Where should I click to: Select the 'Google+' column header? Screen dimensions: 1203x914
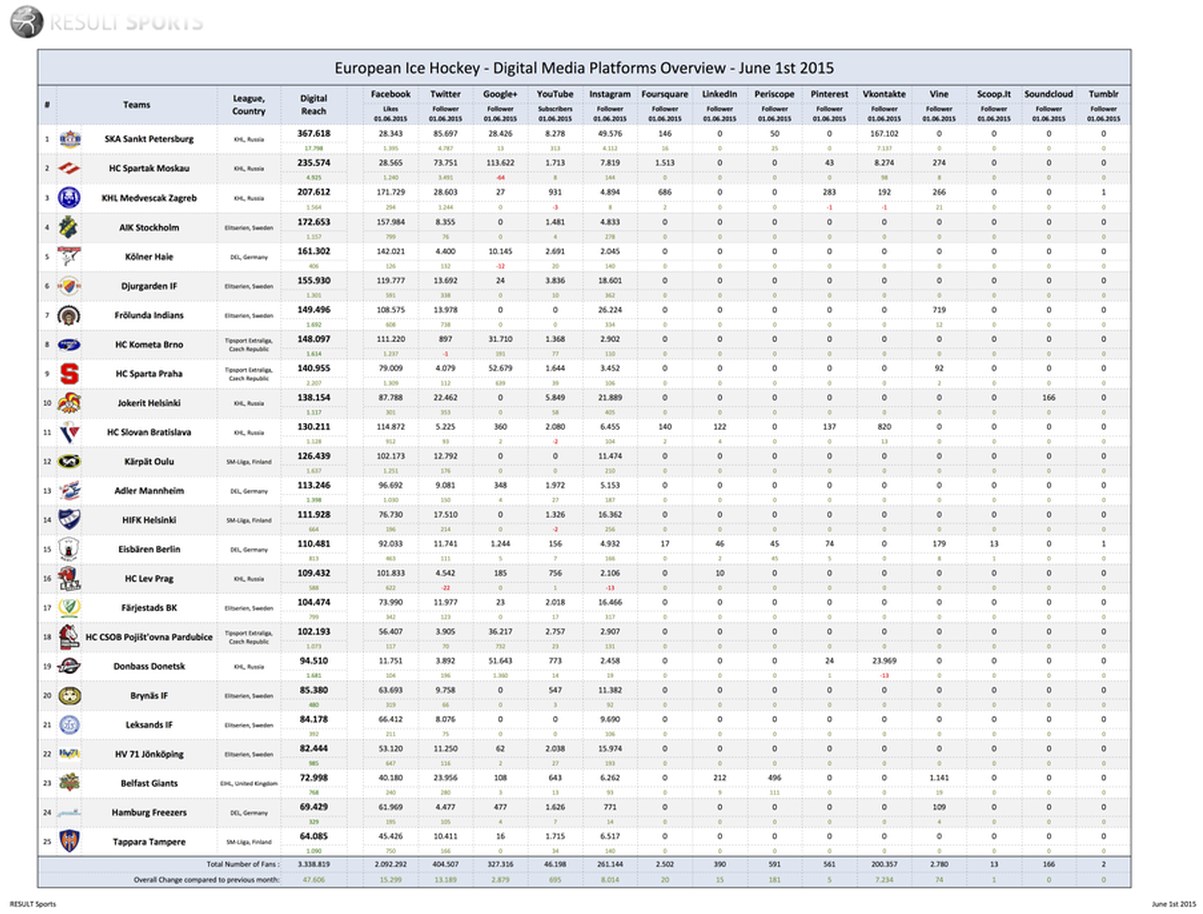tap(499, 94)
